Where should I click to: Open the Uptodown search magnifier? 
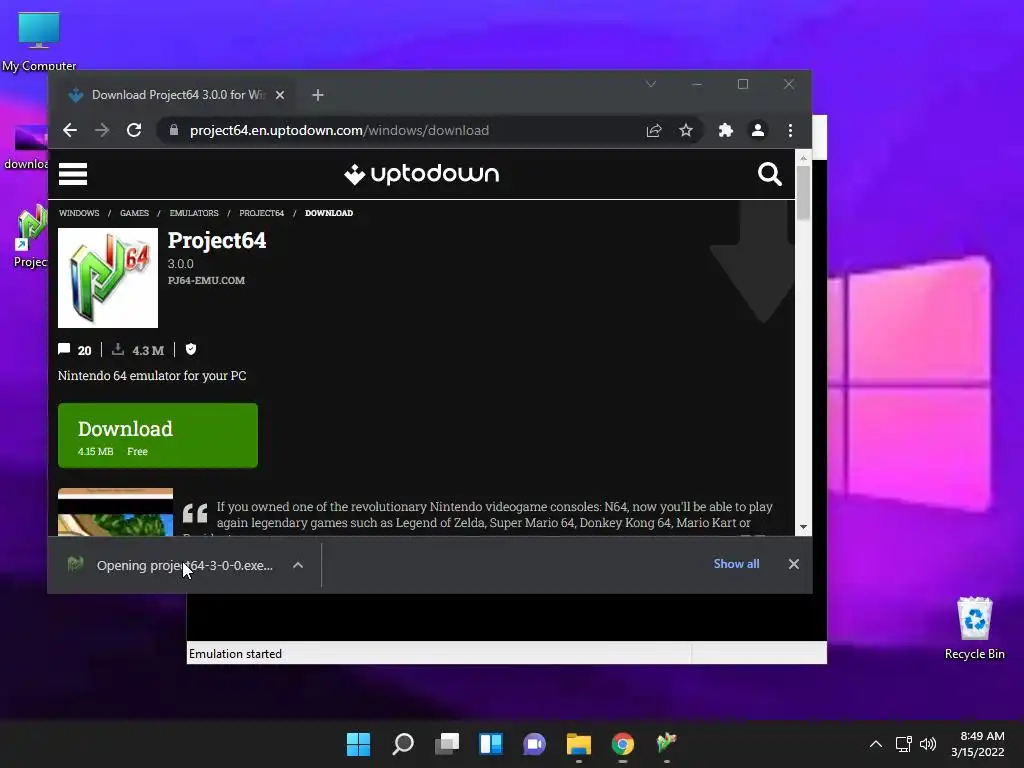[x=769, y=174]
